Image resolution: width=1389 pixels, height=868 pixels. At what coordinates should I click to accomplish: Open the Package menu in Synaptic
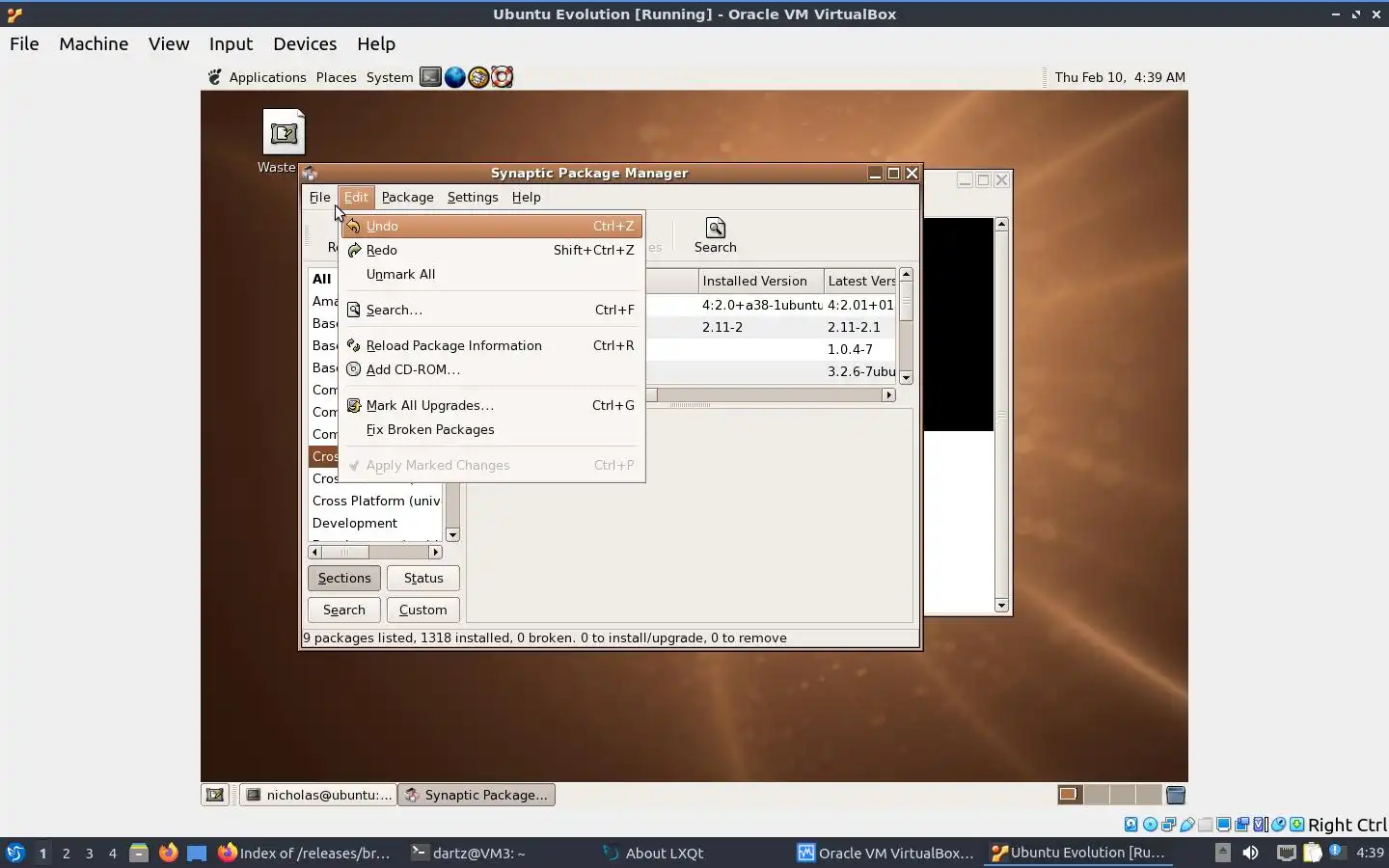coord(407,197)
